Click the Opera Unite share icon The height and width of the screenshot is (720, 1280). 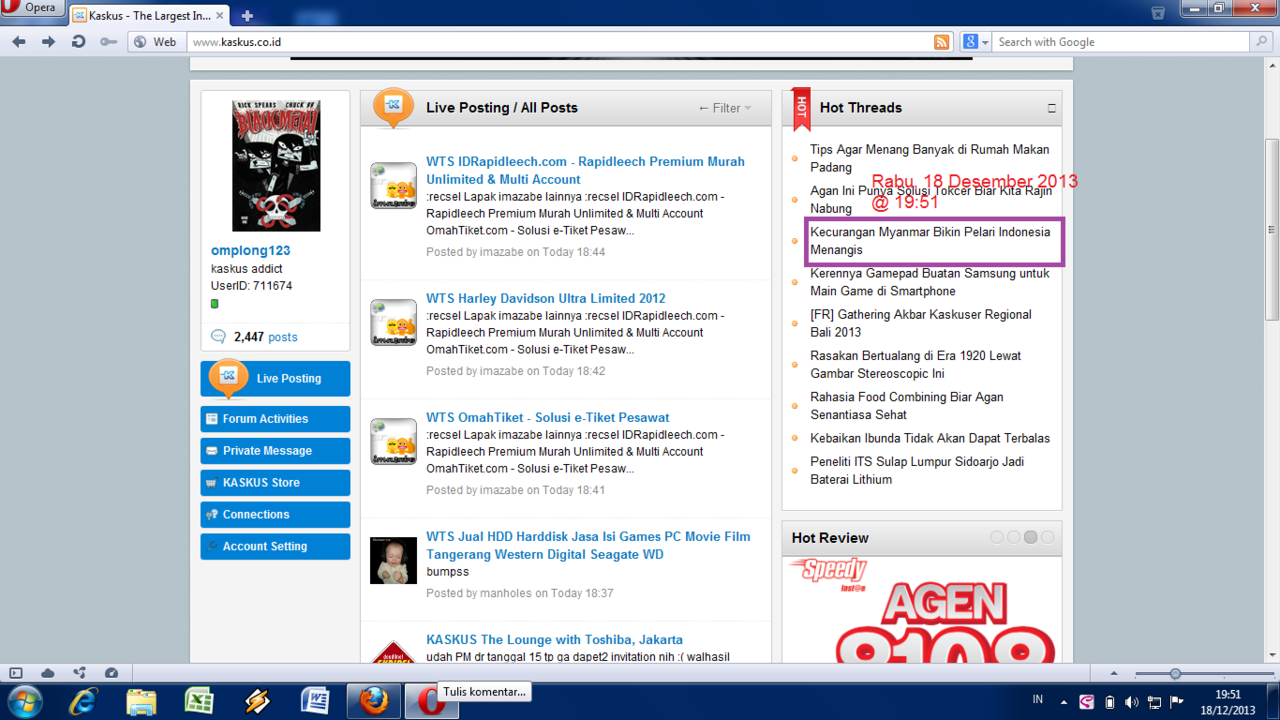[79, 673]
